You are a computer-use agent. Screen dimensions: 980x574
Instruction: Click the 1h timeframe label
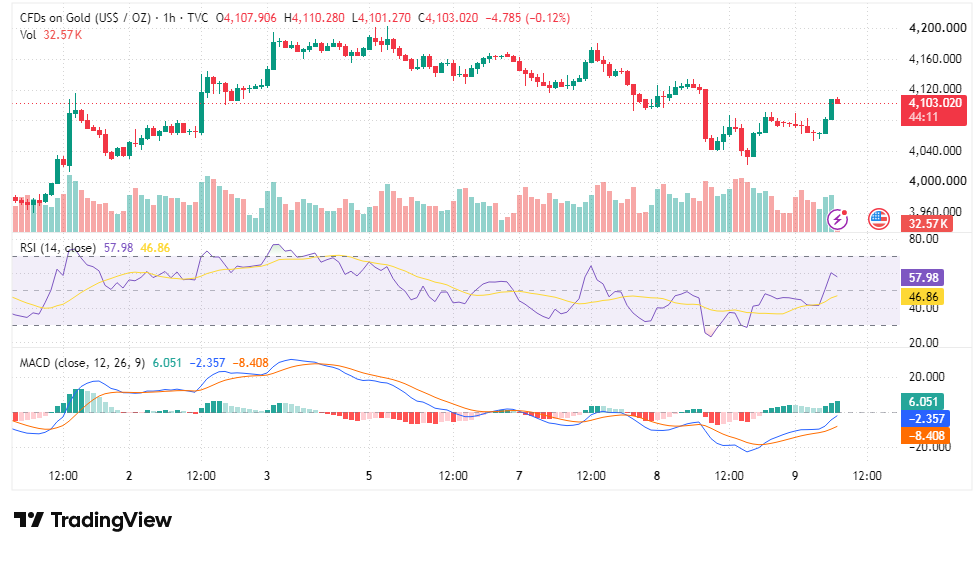click(169, 18)
